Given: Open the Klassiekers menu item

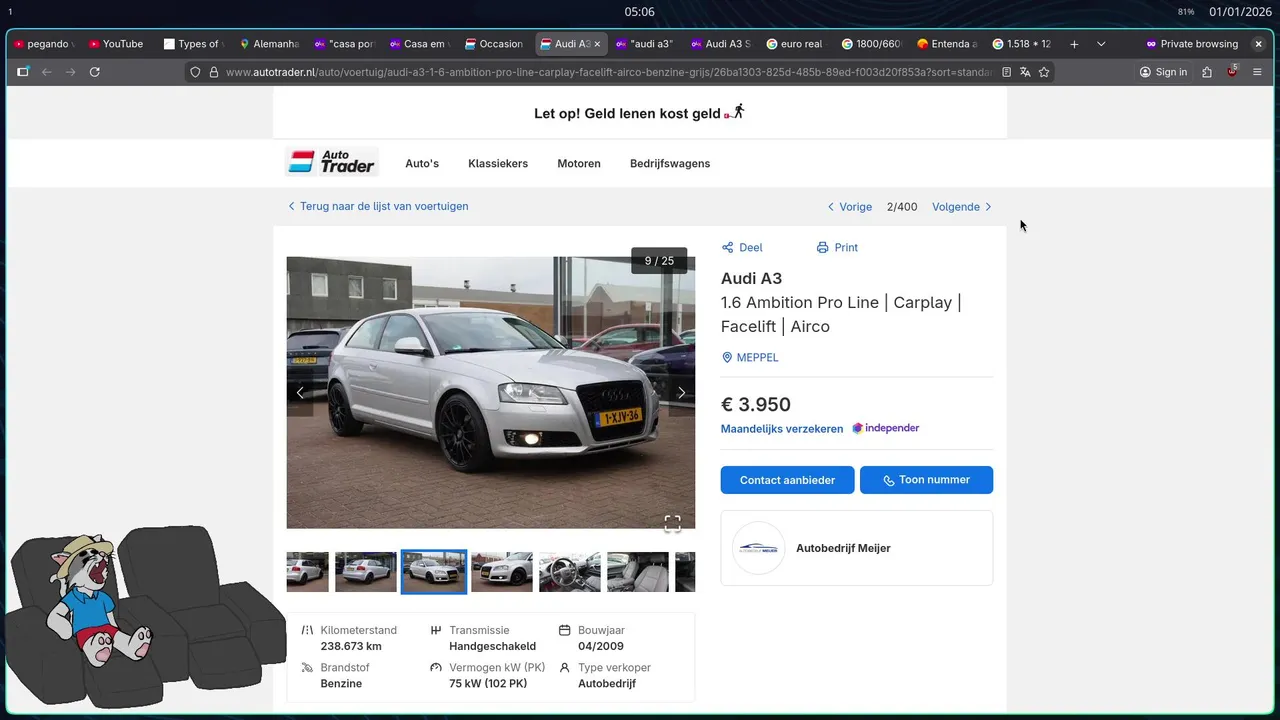Looking at the screenshot, I should tap(498, 163).
